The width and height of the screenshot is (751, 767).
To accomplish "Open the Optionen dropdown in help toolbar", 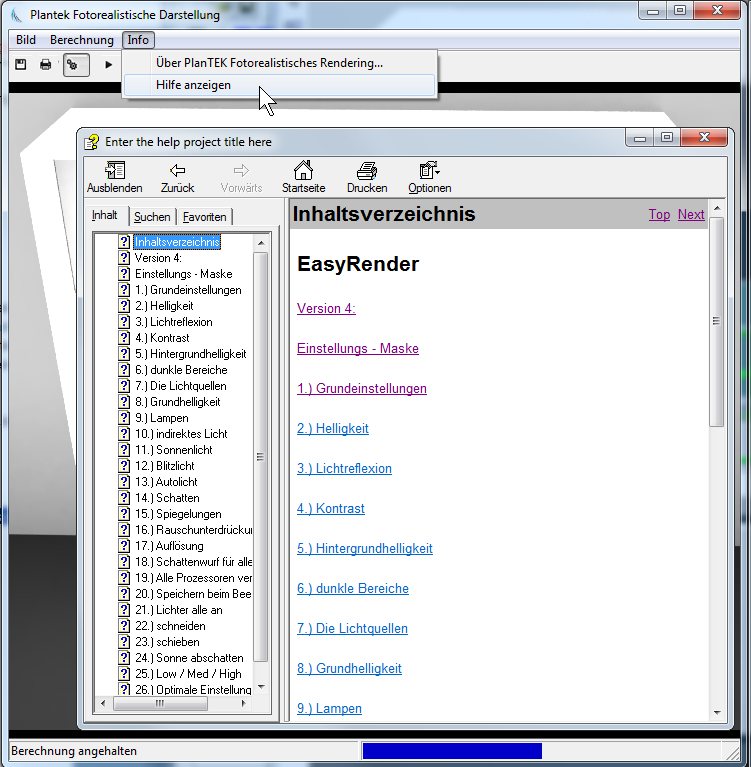I will (429, 177).
